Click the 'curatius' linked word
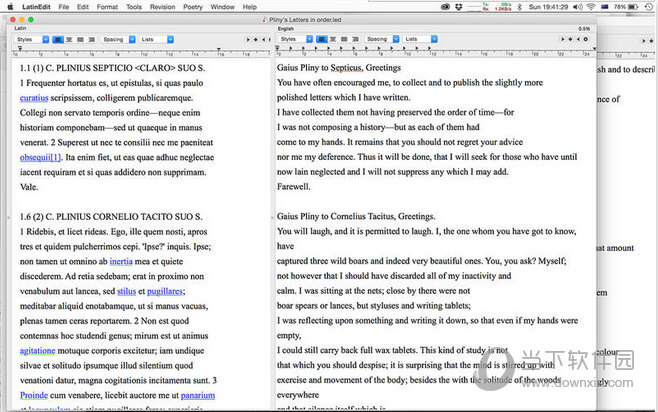This screenshot has height=412, width=658. pos(34,98)
